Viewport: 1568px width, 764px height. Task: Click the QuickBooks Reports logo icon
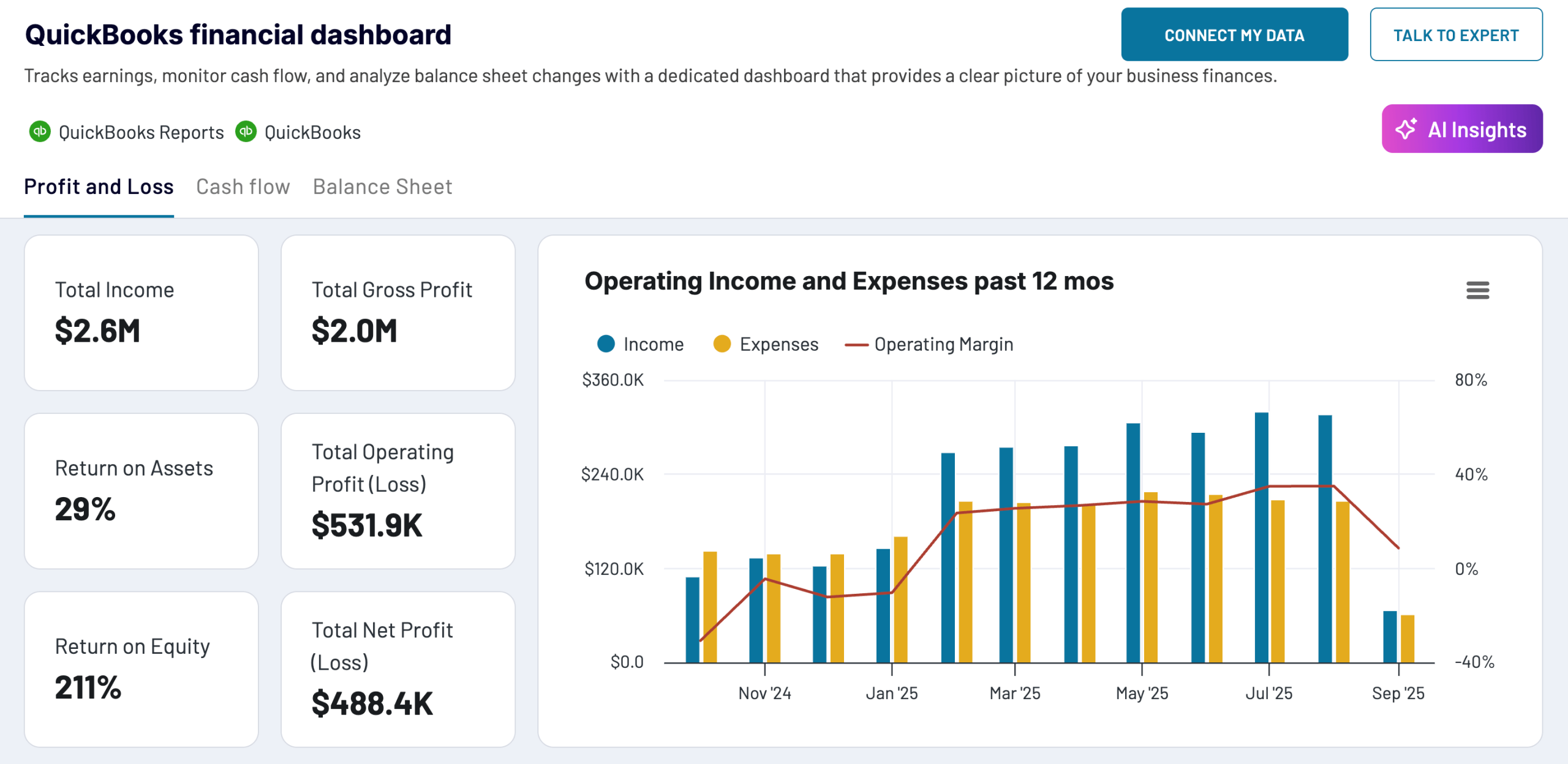40,132
